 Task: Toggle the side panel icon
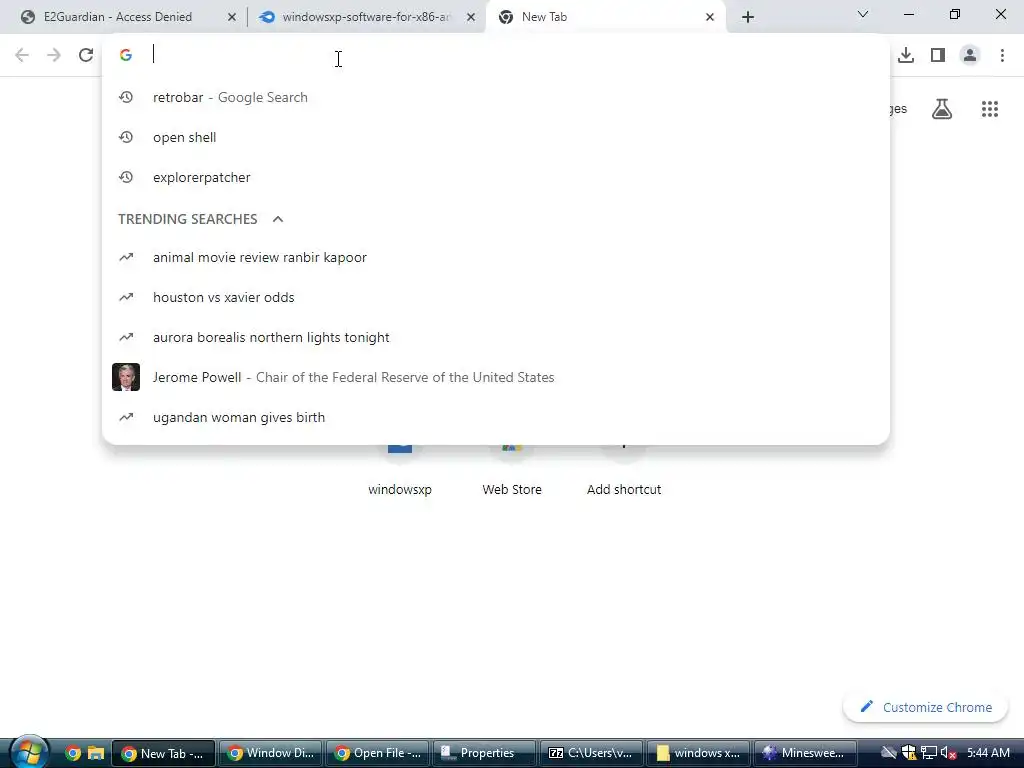[938, 55]
